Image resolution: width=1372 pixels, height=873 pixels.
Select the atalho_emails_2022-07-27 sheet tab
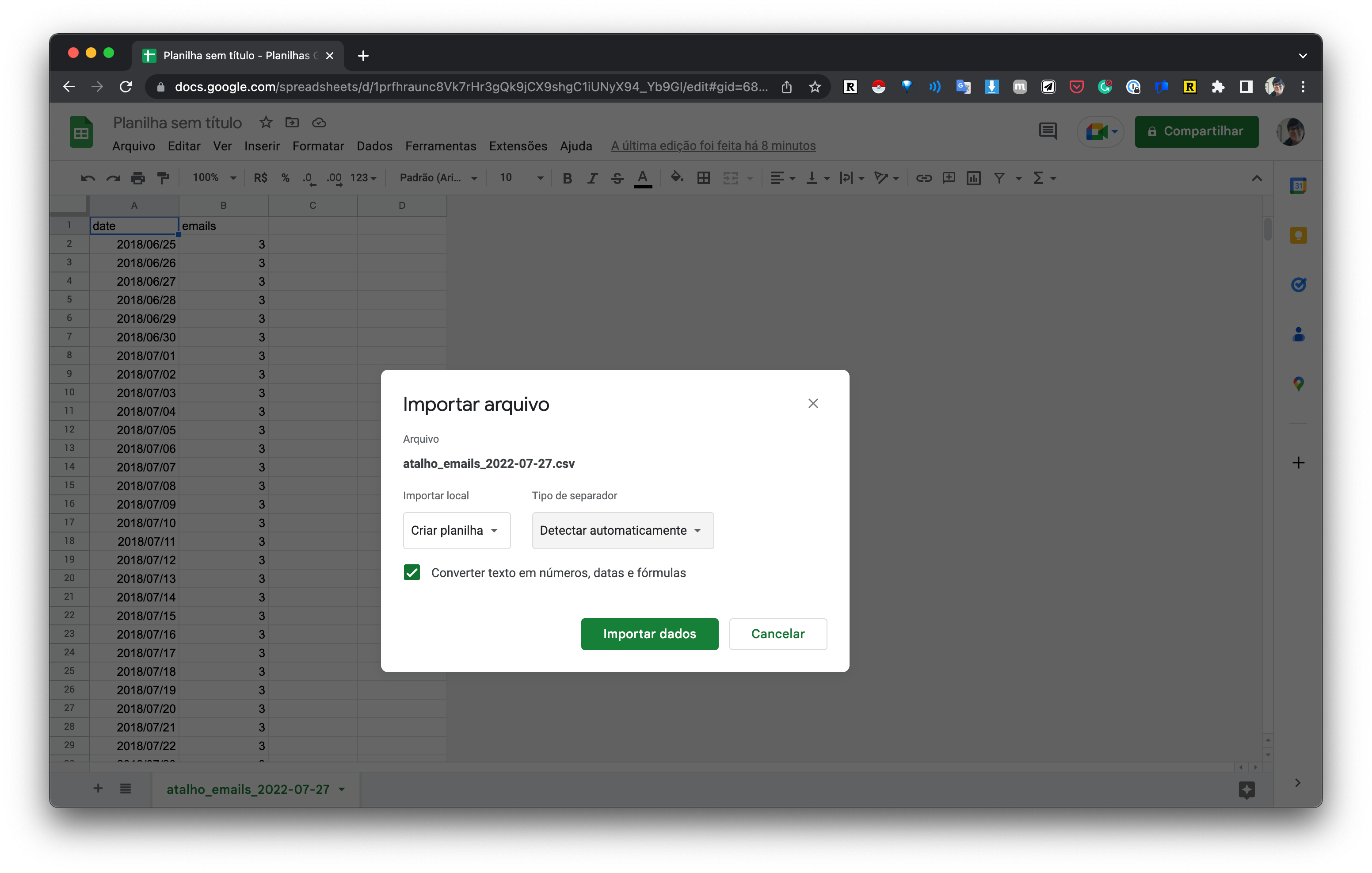pos(248,789)
